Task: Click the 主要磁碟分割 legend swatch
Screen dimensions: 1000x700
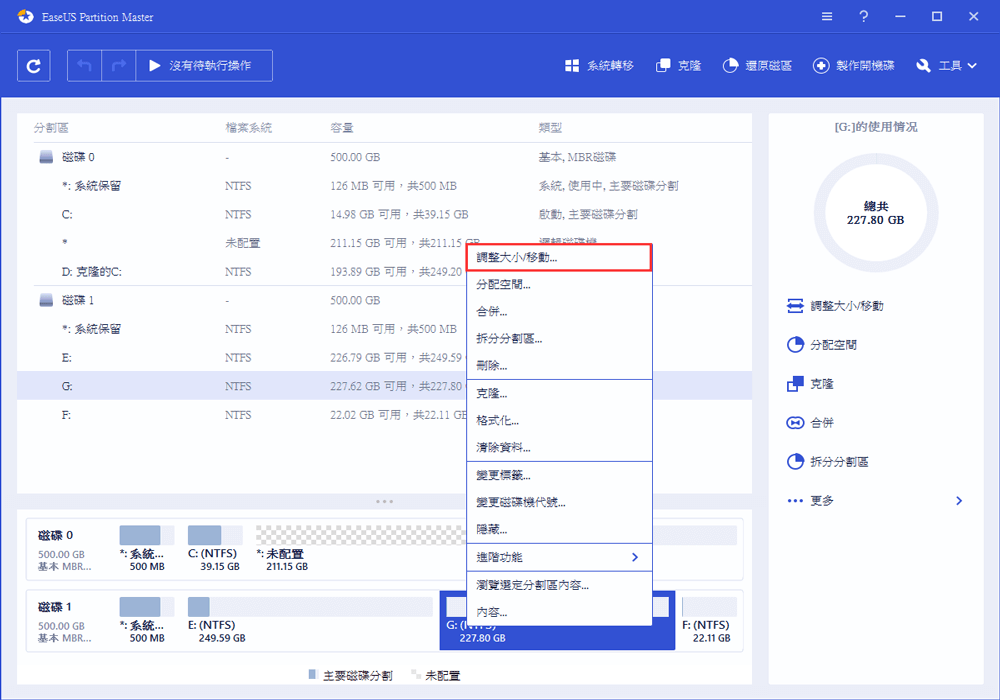Action: [x=312, y=674]
